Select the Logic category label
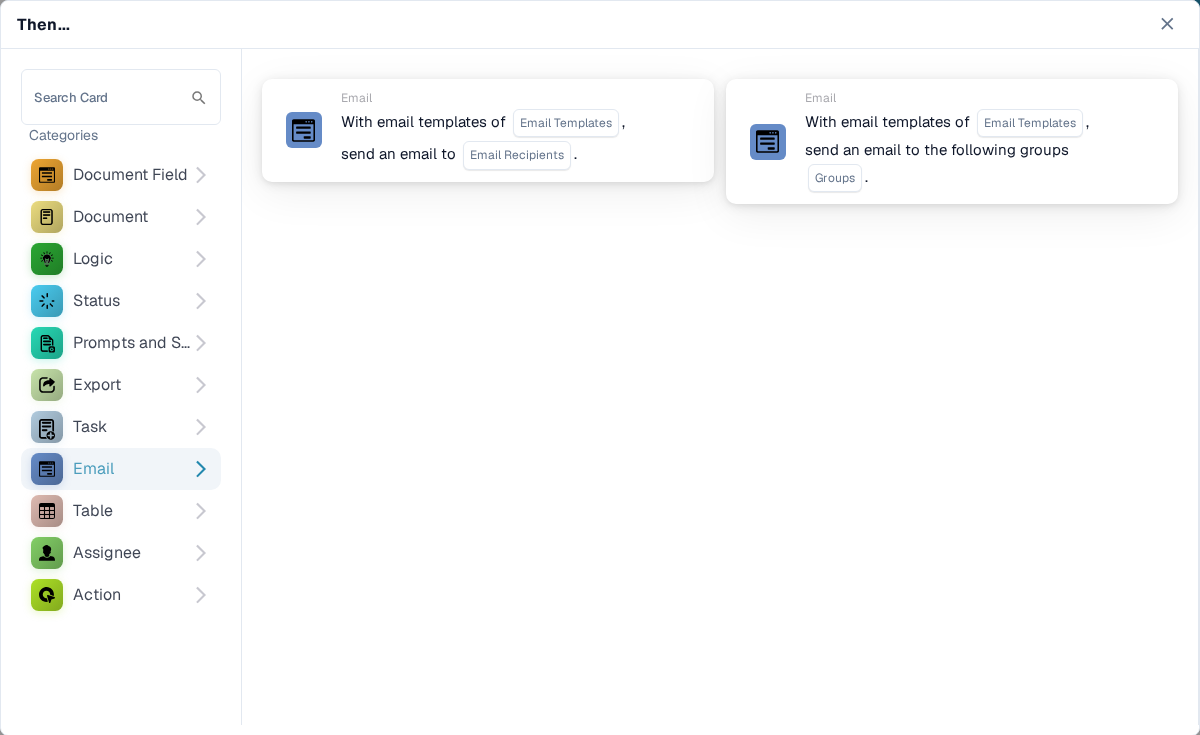Screen dimensions: 1200x735 tap(93, 259)
